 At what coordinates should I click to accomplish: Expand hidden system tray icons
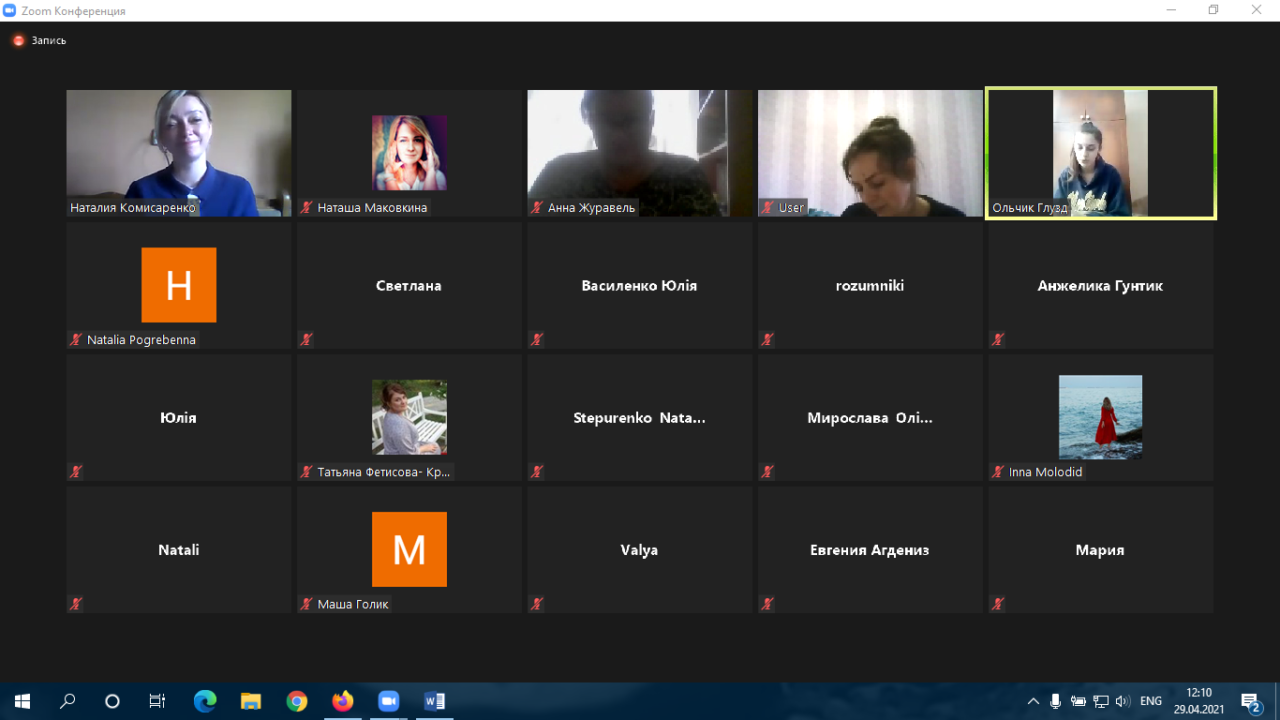(1033, 701)
